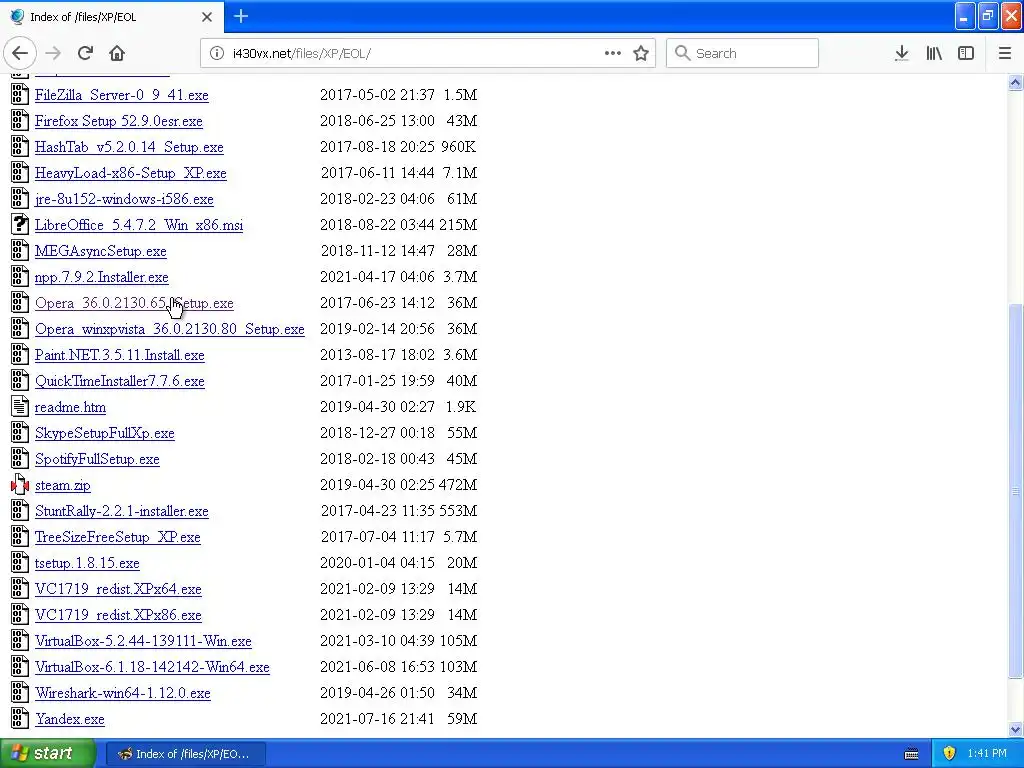Viewport: 1024px width, 768px height.
Task: Open the Firefox home page
Action: click(x=117, y=53)
